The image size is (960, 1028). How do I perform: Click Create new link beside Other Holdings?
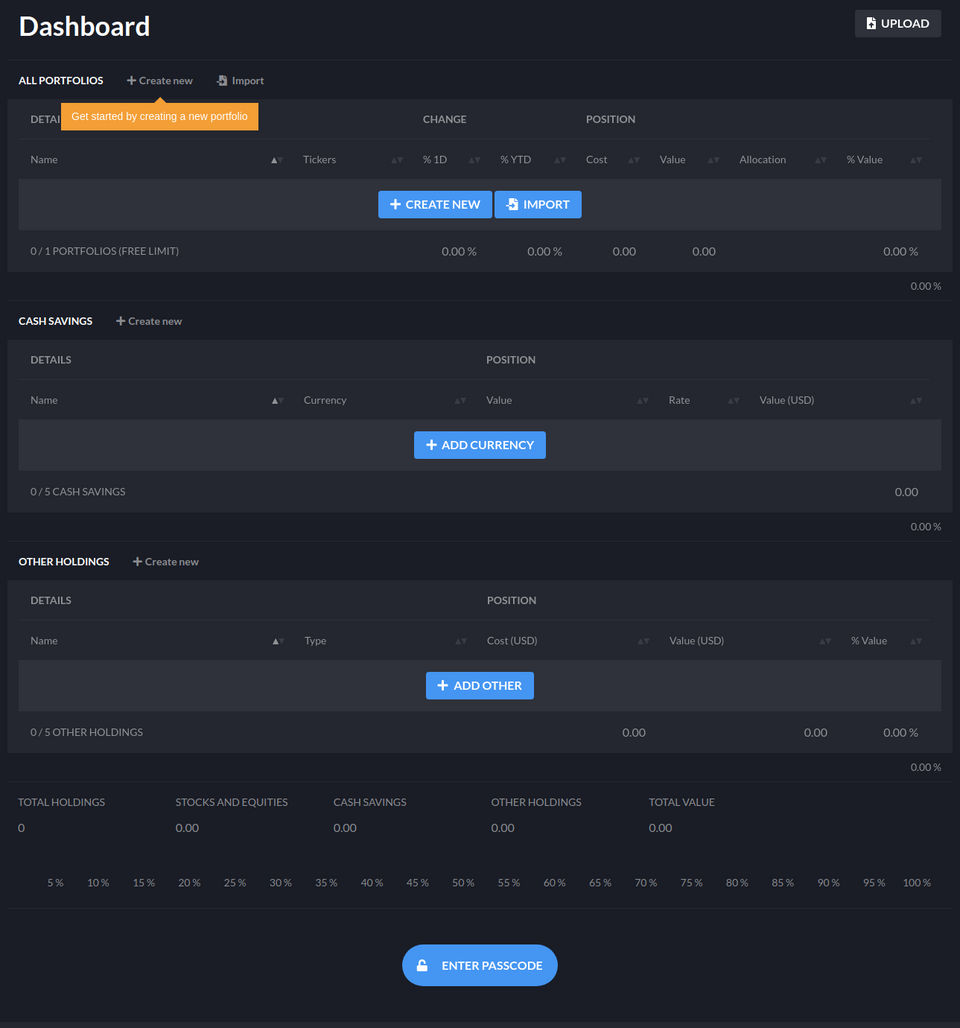tap(166, 562)
